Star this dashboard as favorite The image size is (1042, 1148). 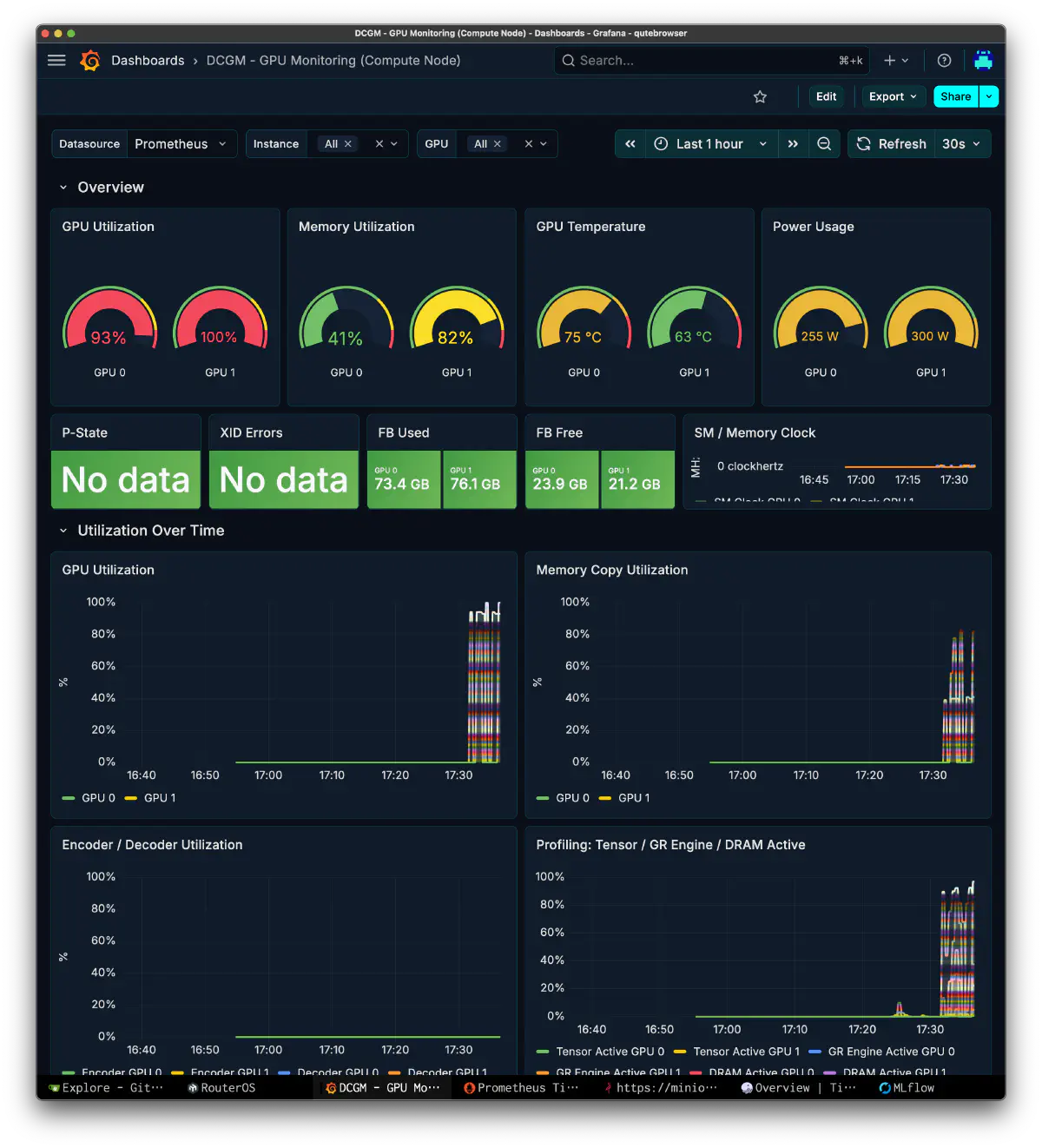[x=760, y=96]
